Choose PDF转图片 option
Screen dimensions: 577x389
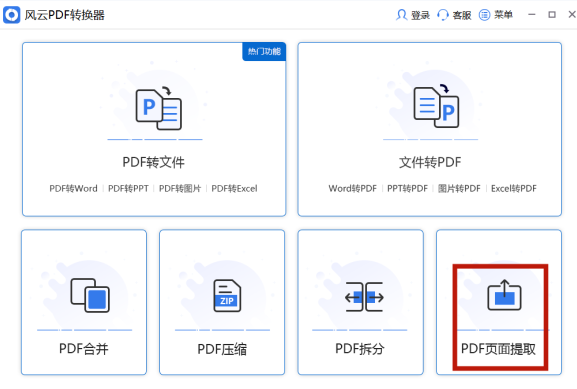point(180,188)
